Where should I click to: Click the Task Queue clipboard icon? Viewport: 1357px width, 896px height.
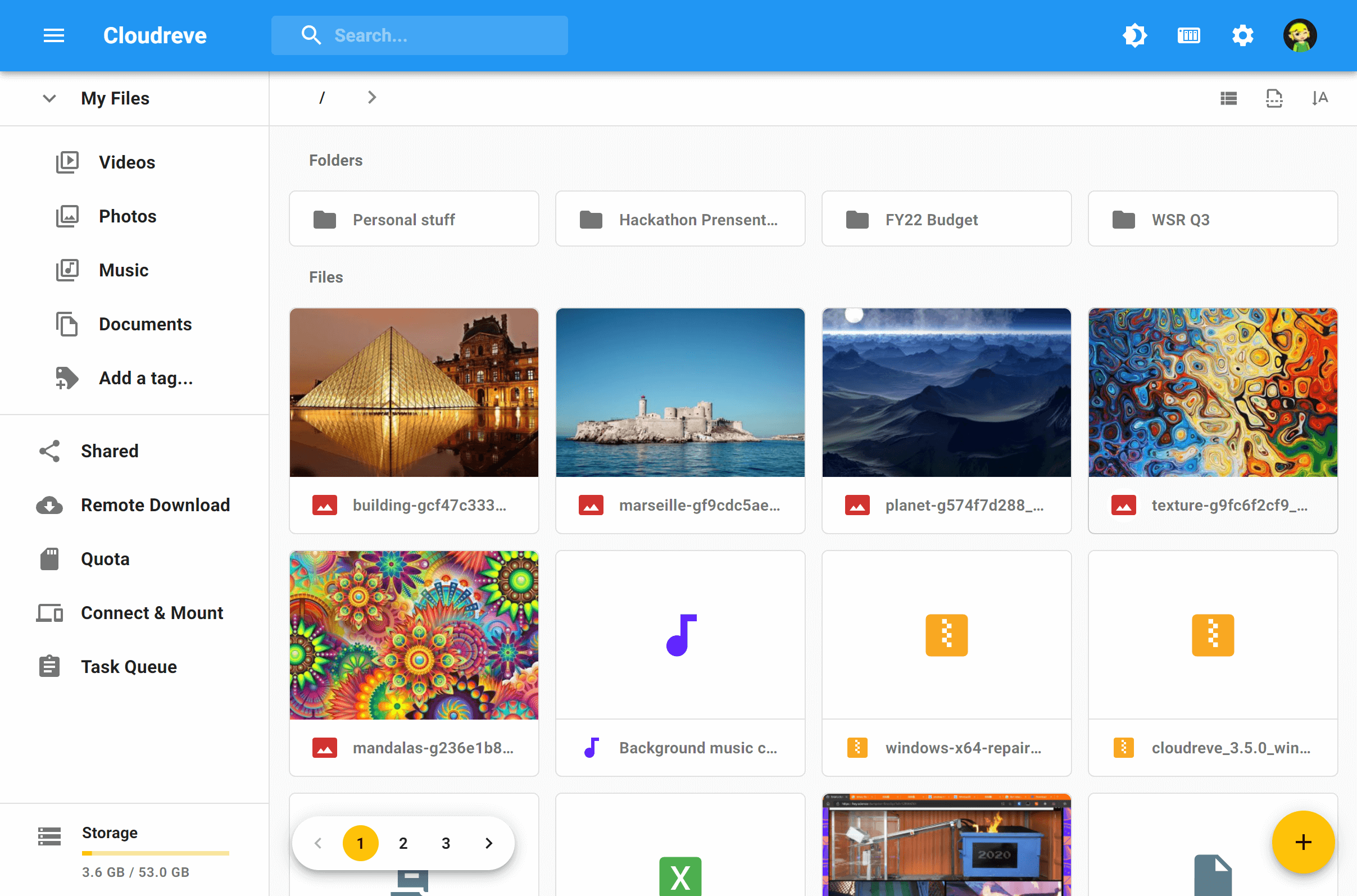pos(50,667)
